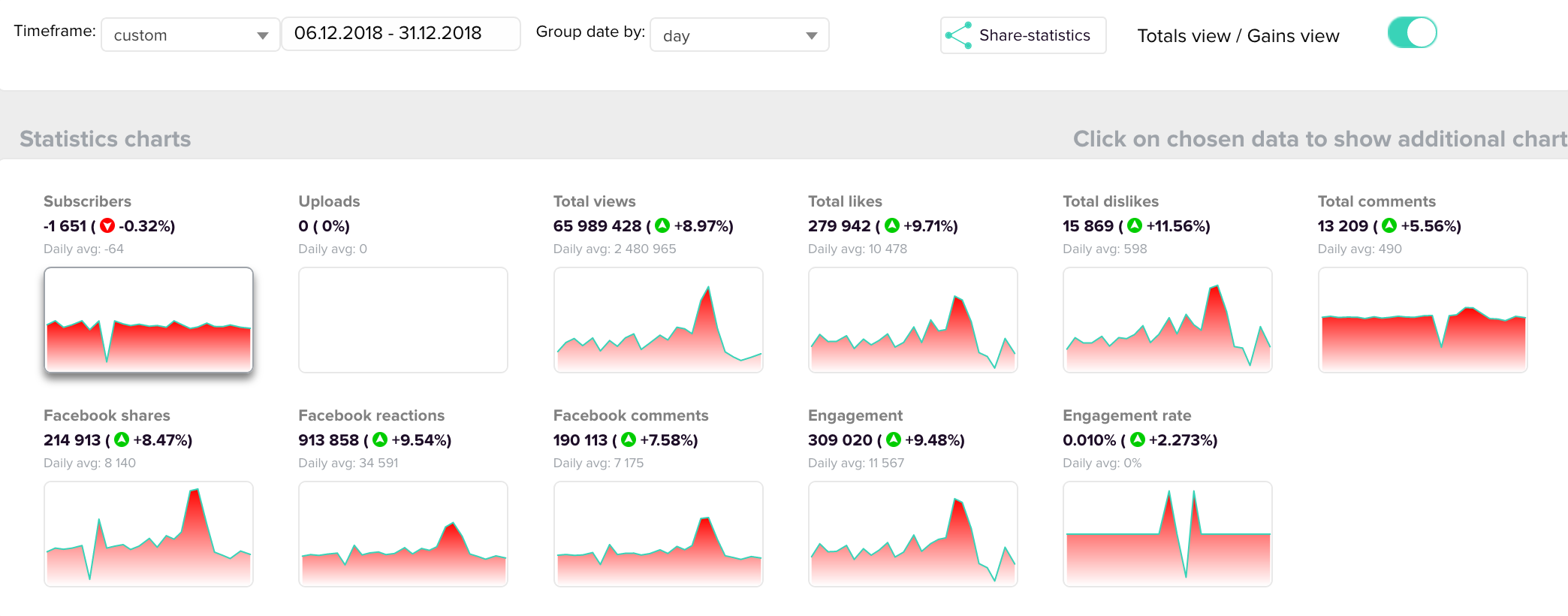Open the Facebook comments chart thumbnail
Image resolution: width=1568 pixels, height=616 pixels.
coord(658,534)
